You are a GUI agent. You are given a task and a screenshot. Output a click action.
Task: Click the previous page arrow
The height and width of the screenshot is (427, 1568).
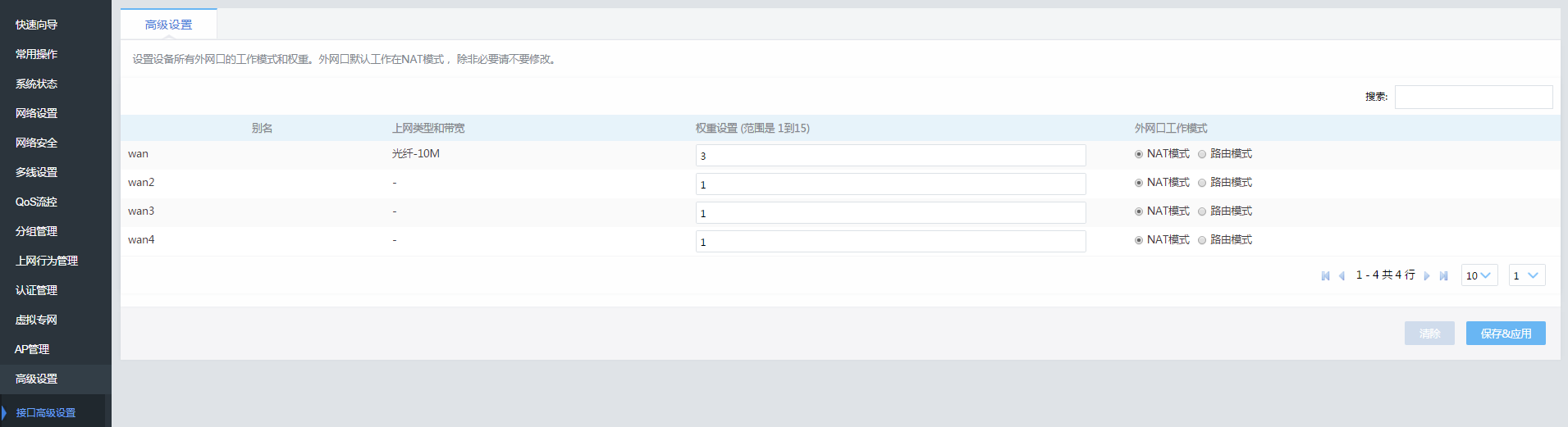[1342, 276]
